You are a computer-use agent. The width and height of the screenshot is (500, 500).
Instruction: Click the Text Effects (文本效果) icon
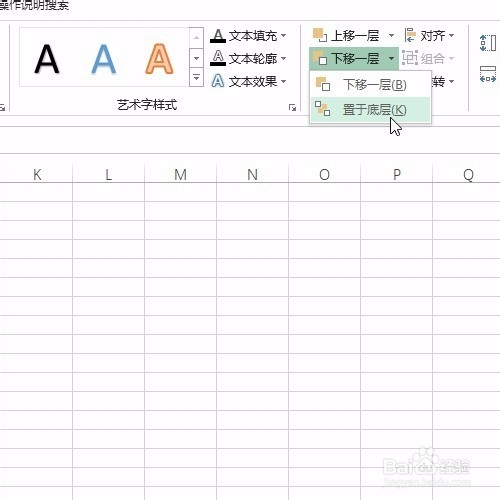(x=218, y=81)
